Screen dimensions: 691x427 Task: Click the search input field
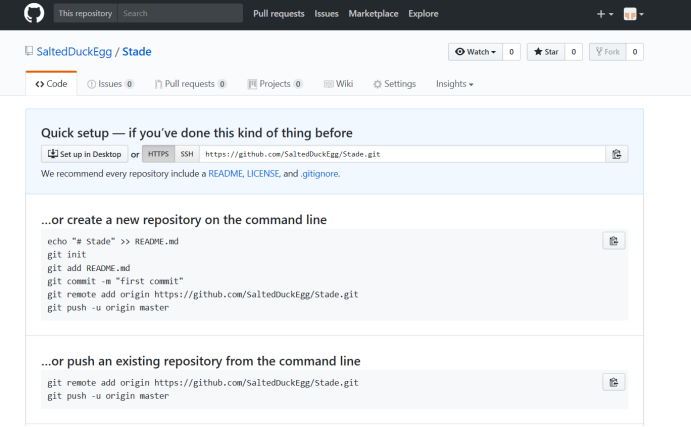[x=180, y=13]
